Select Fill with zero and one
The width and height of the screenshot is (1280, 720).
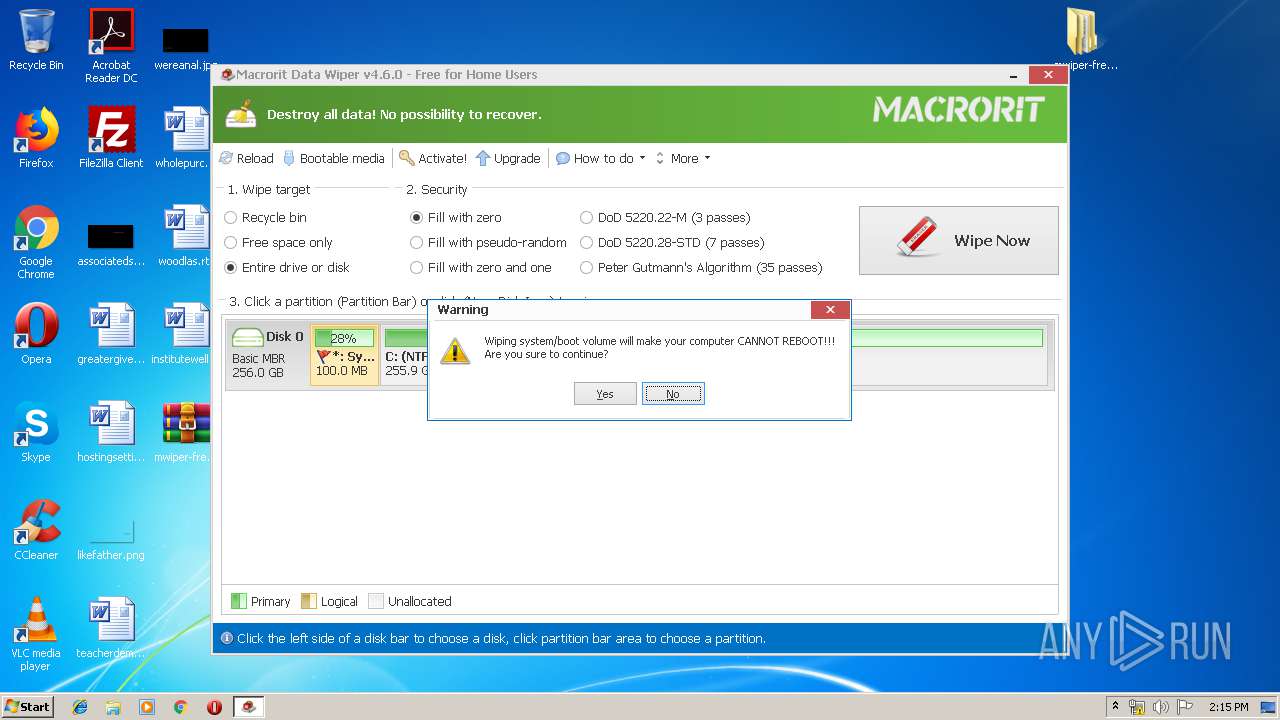(x=481, y=267)
